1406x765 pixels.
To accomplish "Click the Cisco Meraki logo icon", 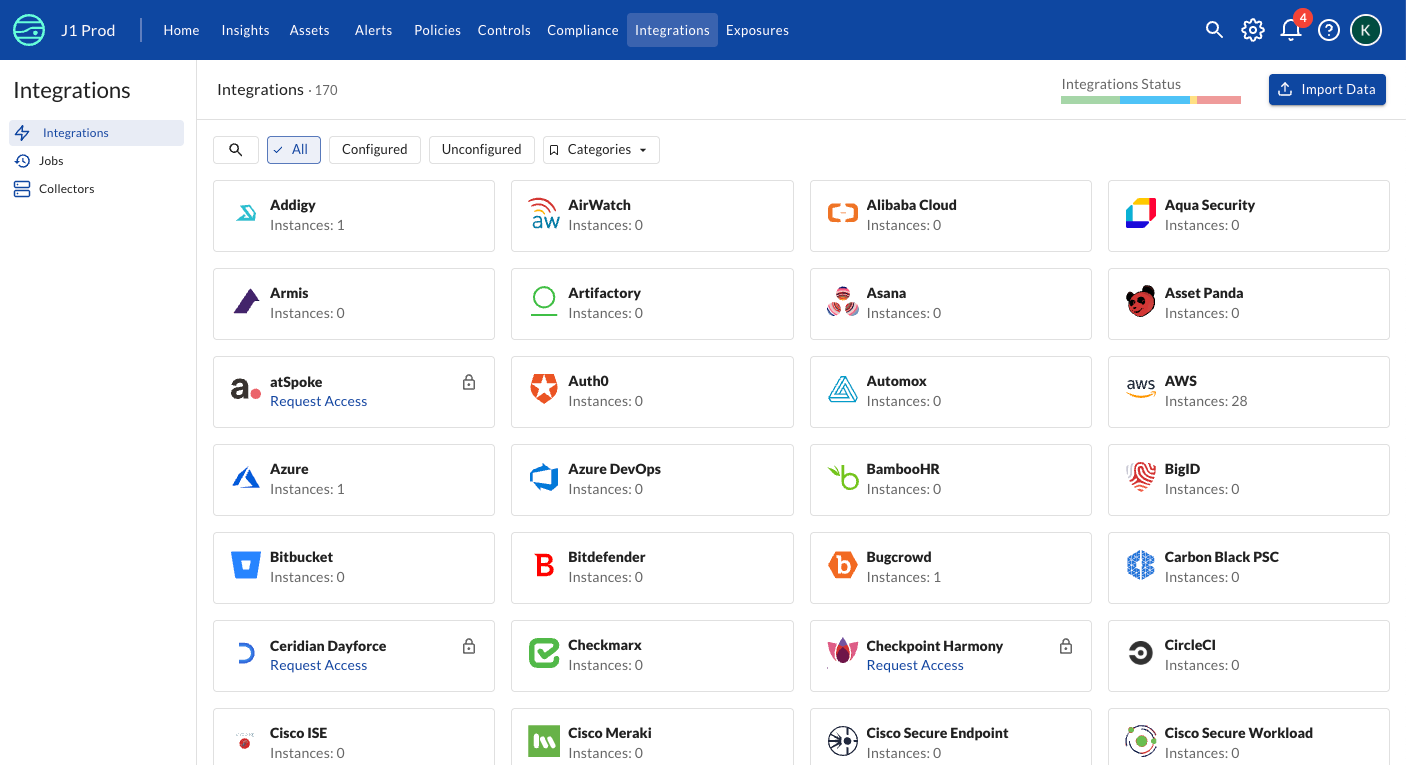I will pyautogui.click(x=544, y=742).
